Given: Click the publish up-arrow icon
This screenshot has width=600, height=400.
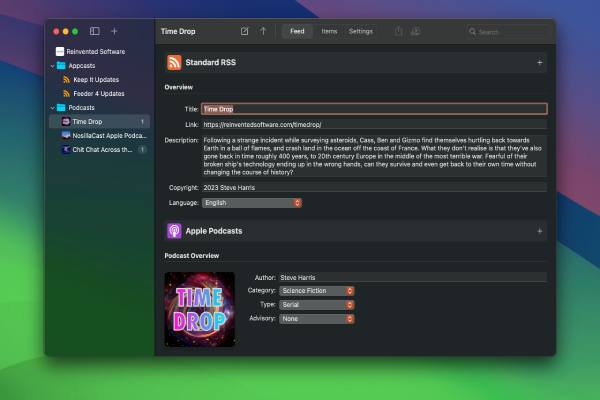Looking at the screenshot, I should (264, 31).
